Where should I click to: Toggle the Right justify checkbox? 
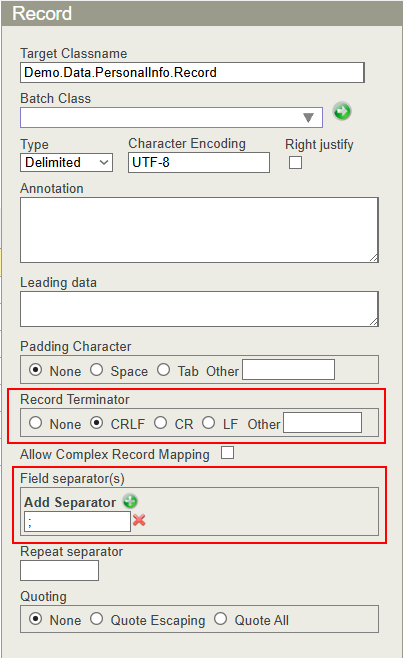295,162
